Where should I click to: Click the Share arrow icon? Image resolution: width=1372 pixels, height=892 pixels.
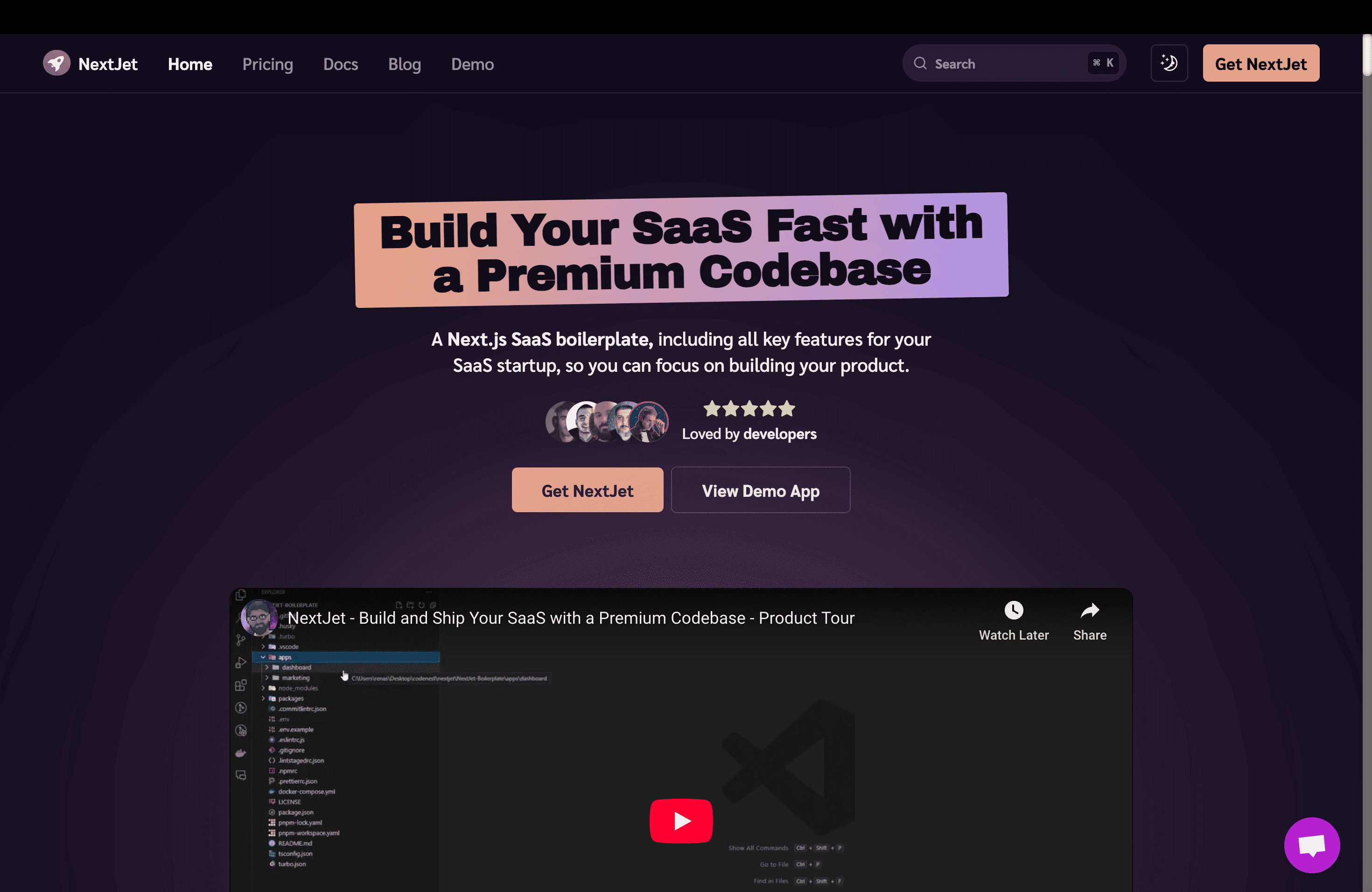[1090, 610]
